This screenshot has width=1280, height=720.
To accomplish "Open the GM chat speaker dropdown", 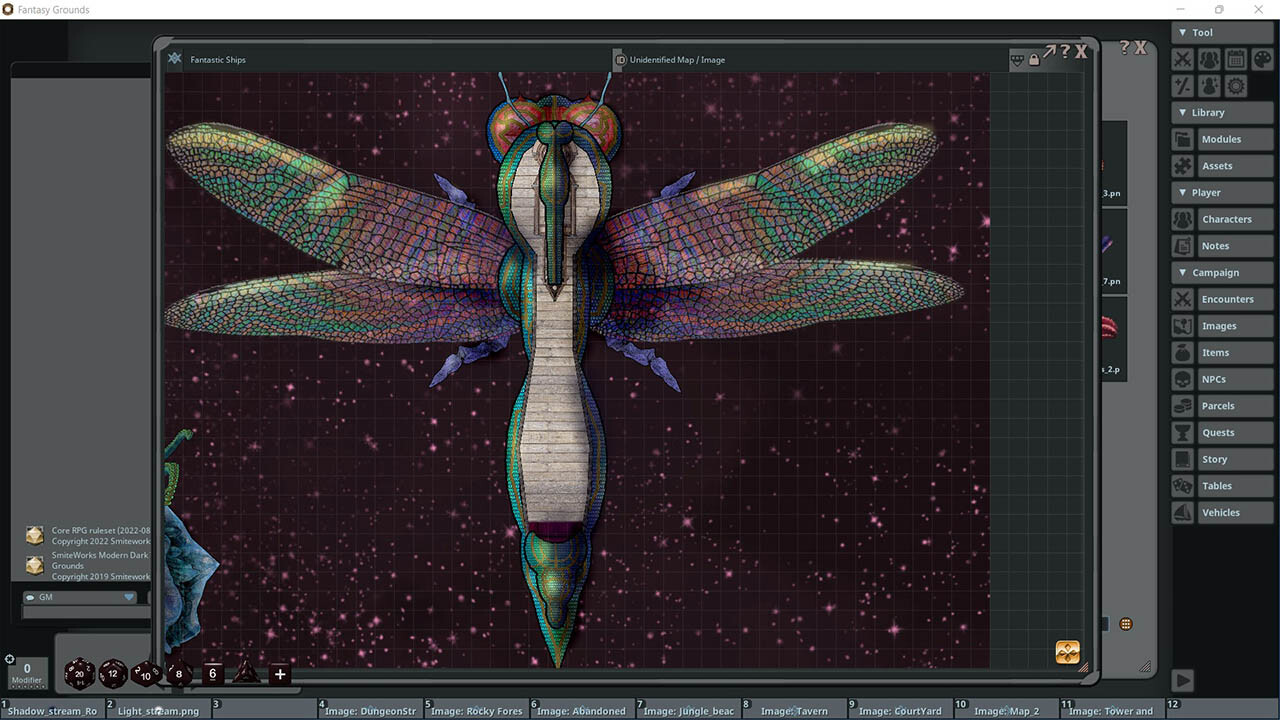I will coord(131,597).
